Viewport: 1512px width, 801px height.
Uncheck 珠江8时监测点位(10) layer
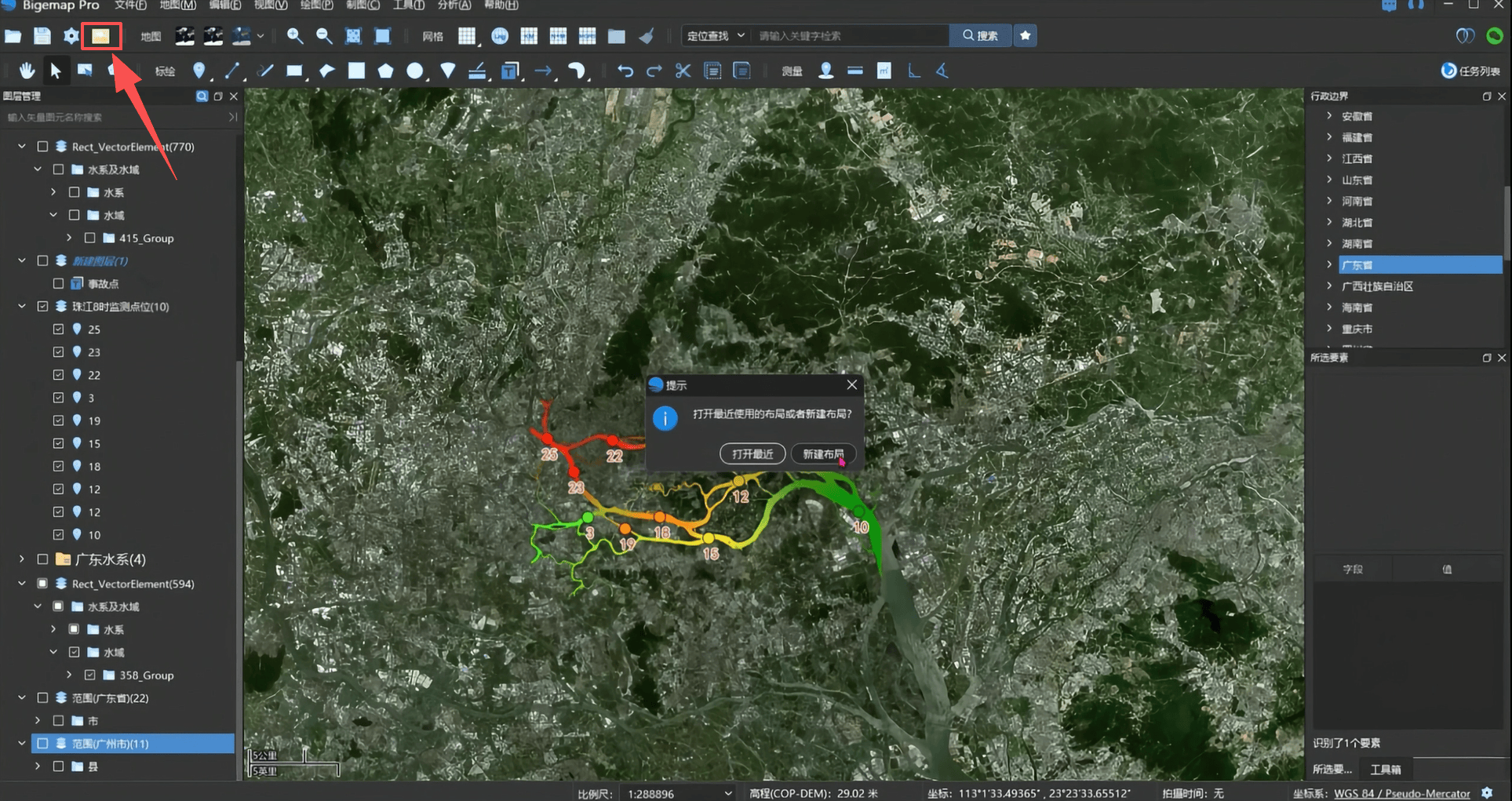coord(42,306)
